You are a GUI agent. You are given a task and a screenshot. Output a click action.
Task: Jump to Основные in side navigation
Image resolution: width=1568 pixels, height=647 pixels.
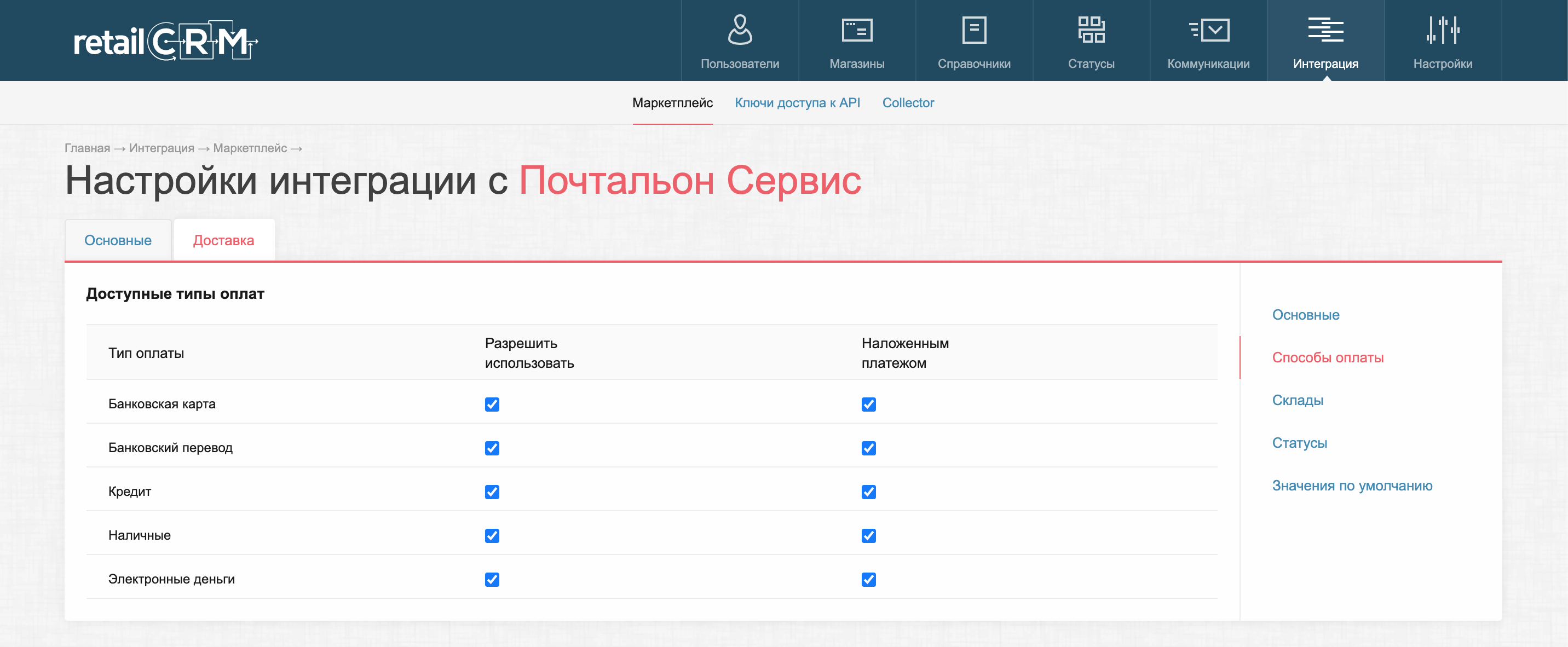(1305, 315)
